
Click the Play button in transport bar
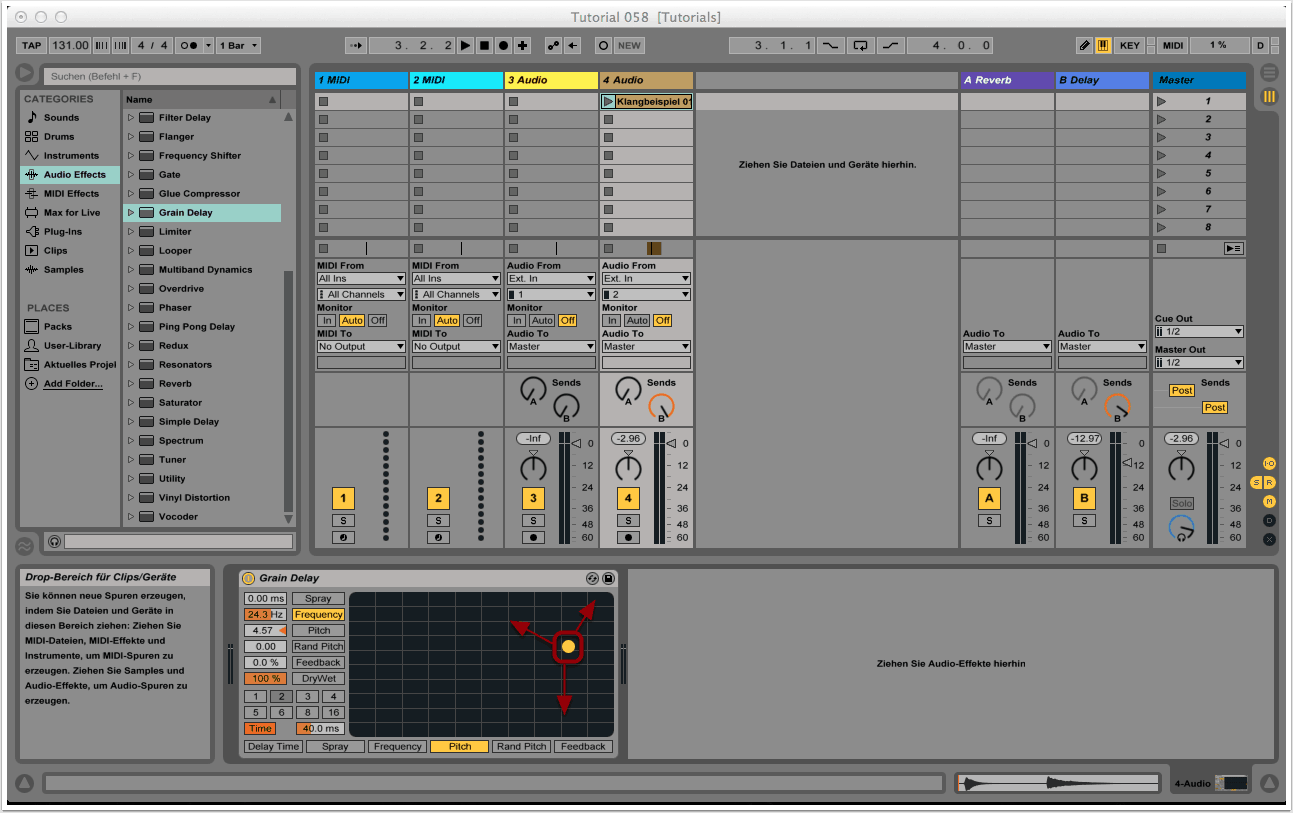coord(465,46)
